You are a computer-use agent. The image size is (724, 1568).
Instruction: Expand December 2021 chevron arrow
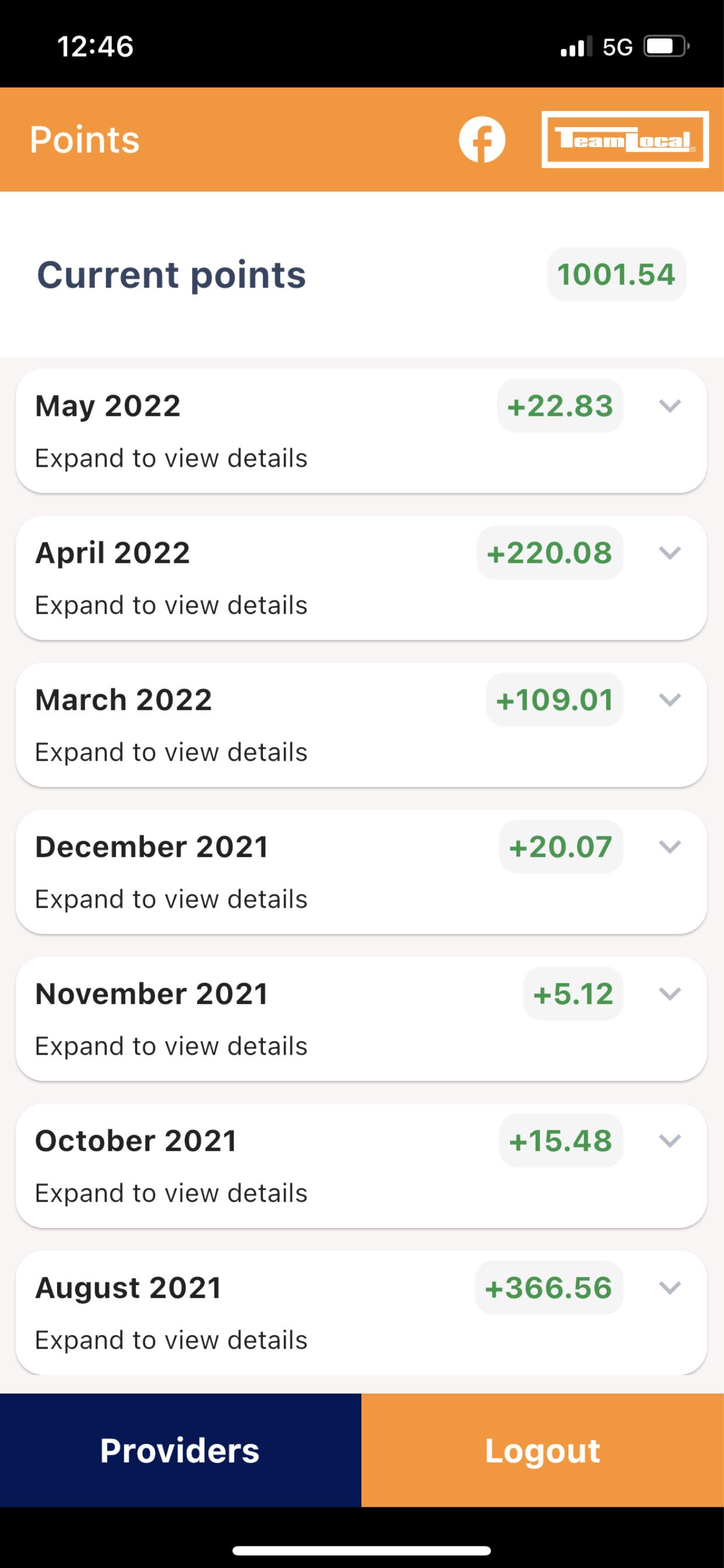[x=670, y=846]
